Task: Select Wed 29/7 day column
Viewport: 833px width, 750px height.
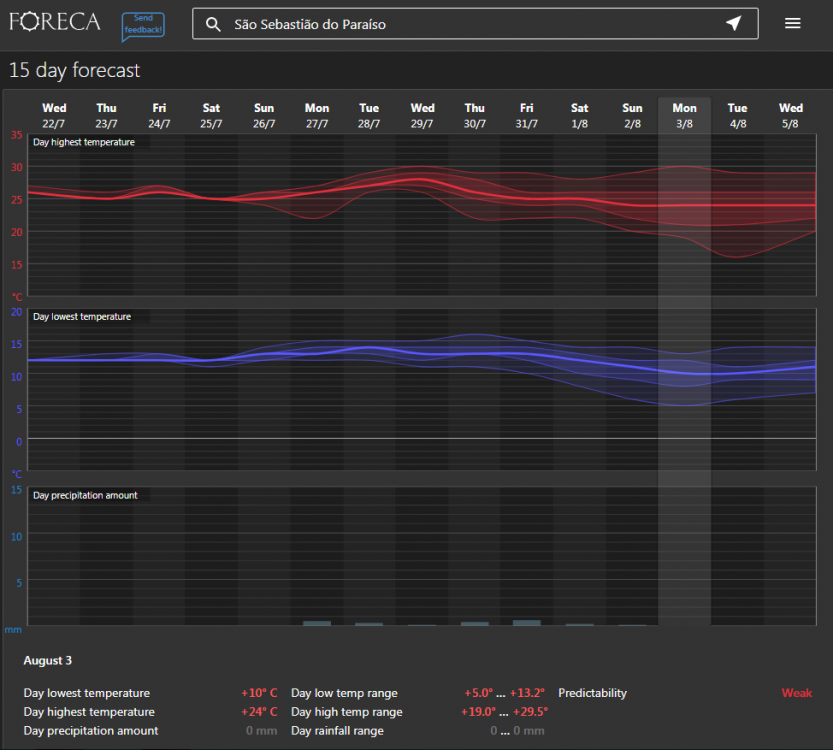Action: [422, 115]
